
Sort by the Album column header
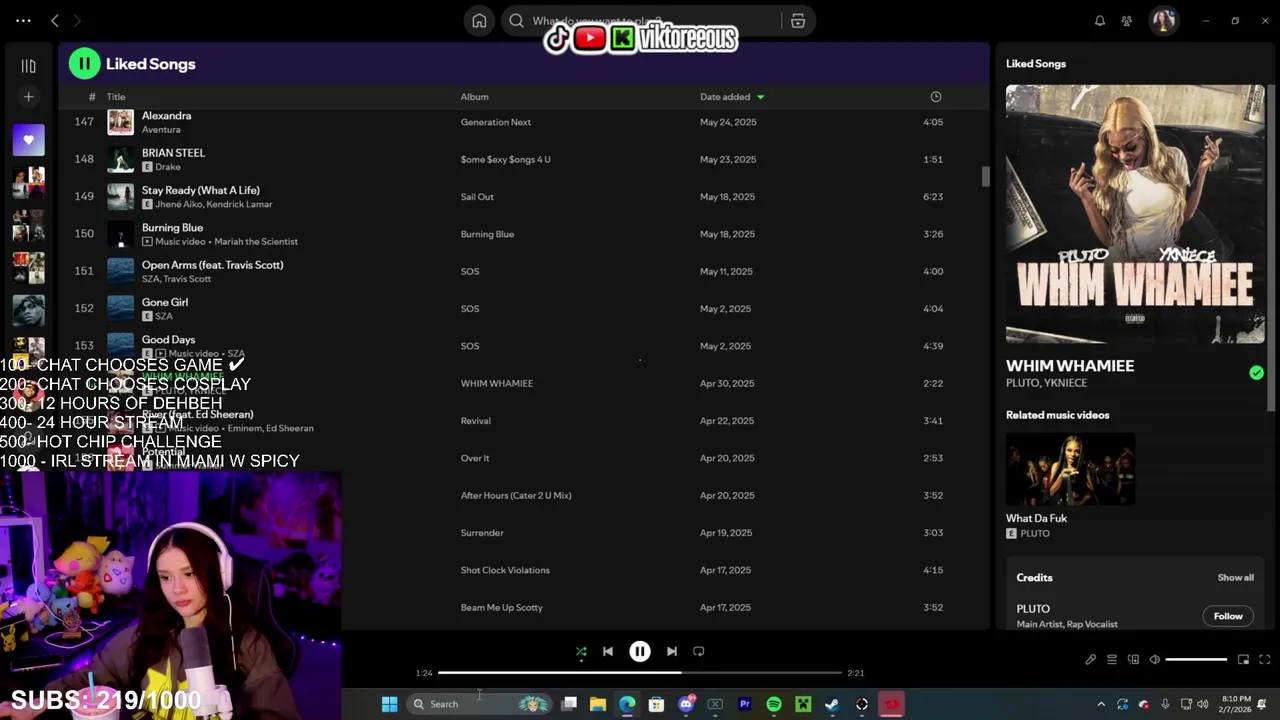pyautogui.click(x=474, y=97)
